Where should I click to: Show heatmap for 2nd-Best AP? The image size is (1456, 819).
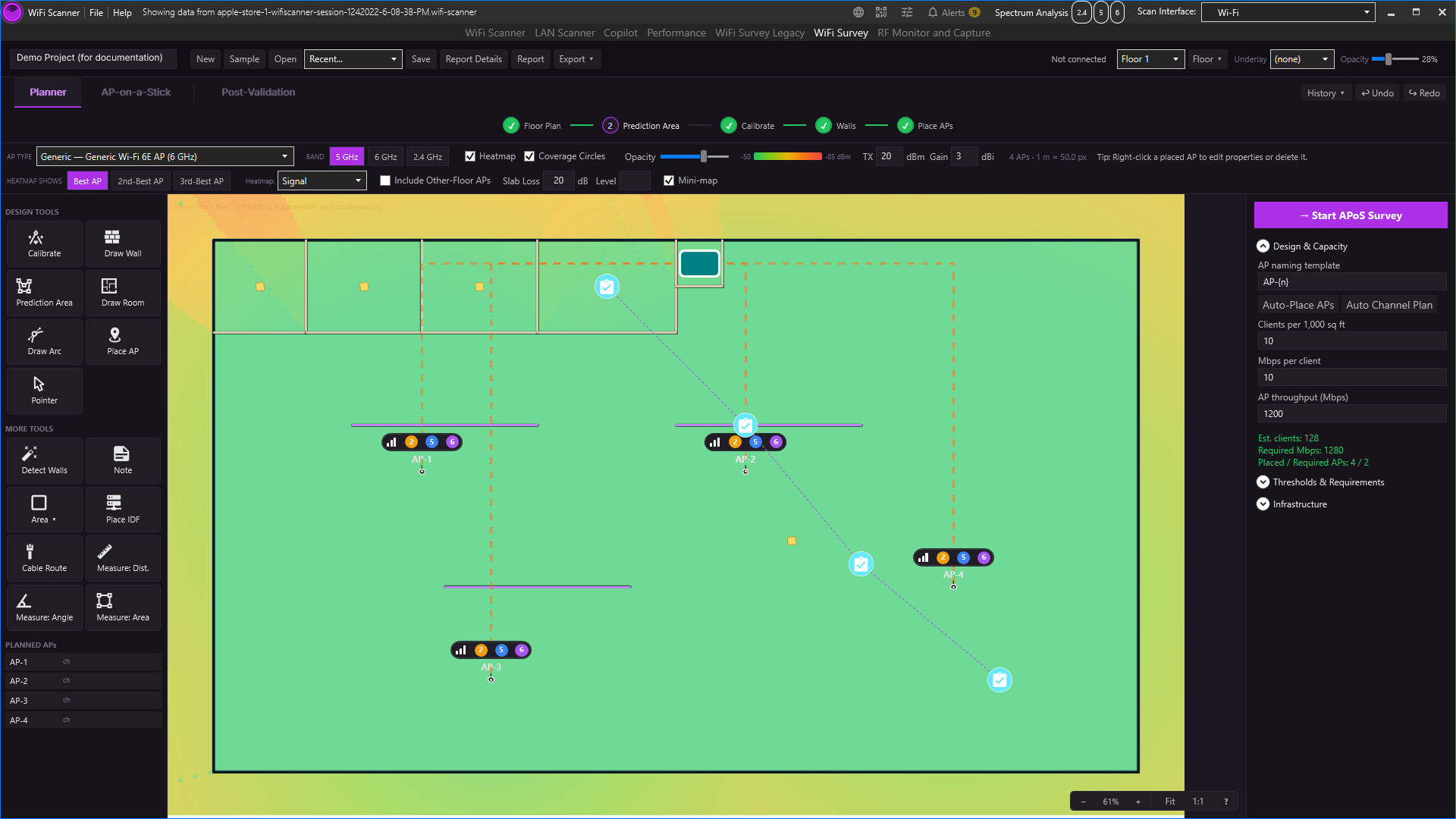140,181
